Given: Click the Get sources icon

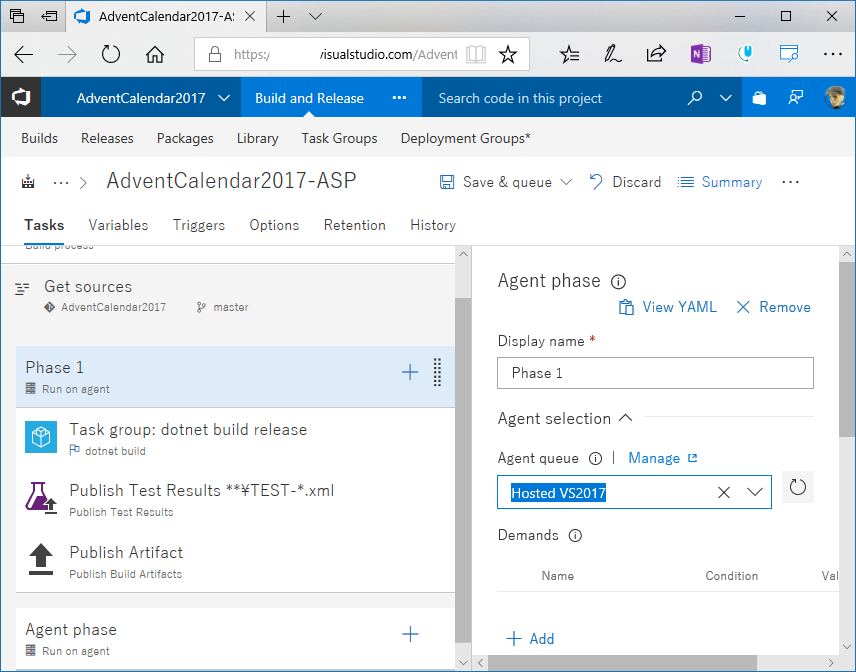Looking at the screenshot, I should coord(22,289).
